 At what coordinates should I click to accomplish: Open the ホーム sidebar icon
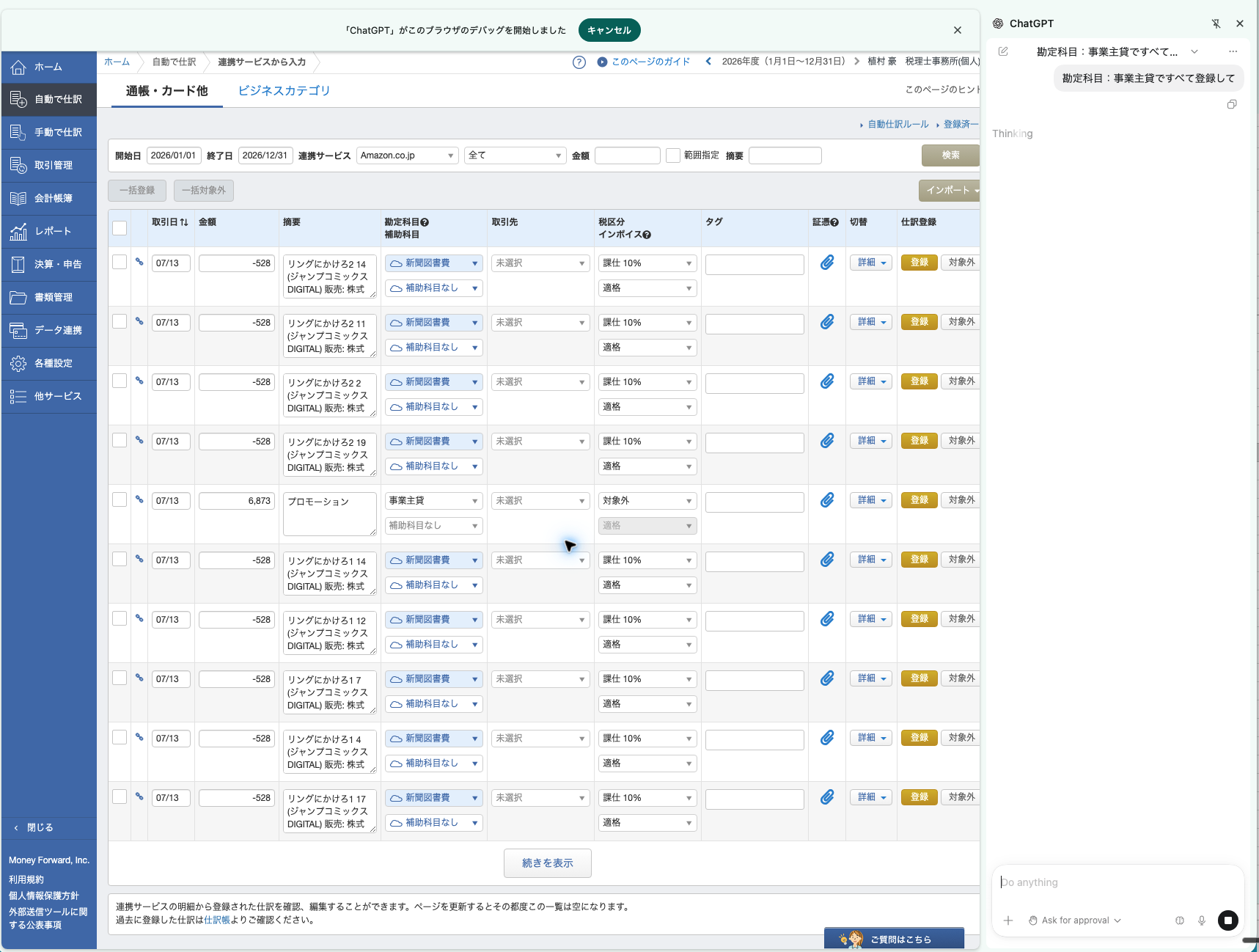coord(18,67)
